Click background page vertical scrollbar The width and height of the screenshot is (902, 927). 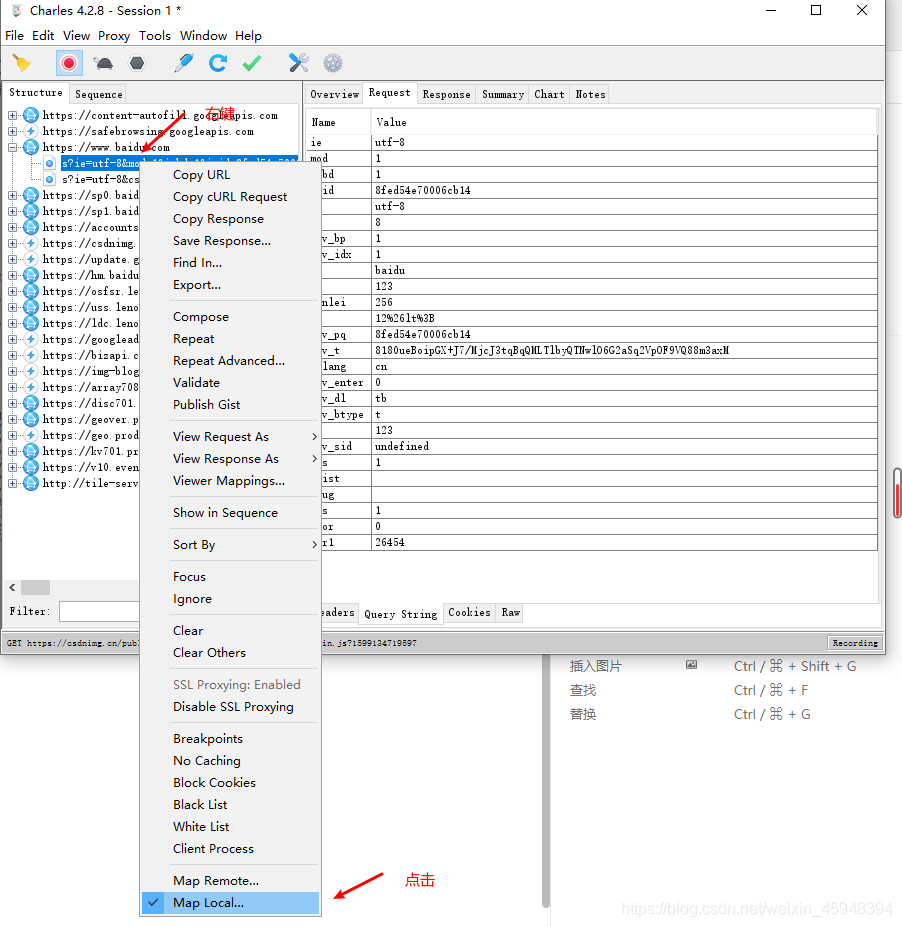(x=546, y=780)
